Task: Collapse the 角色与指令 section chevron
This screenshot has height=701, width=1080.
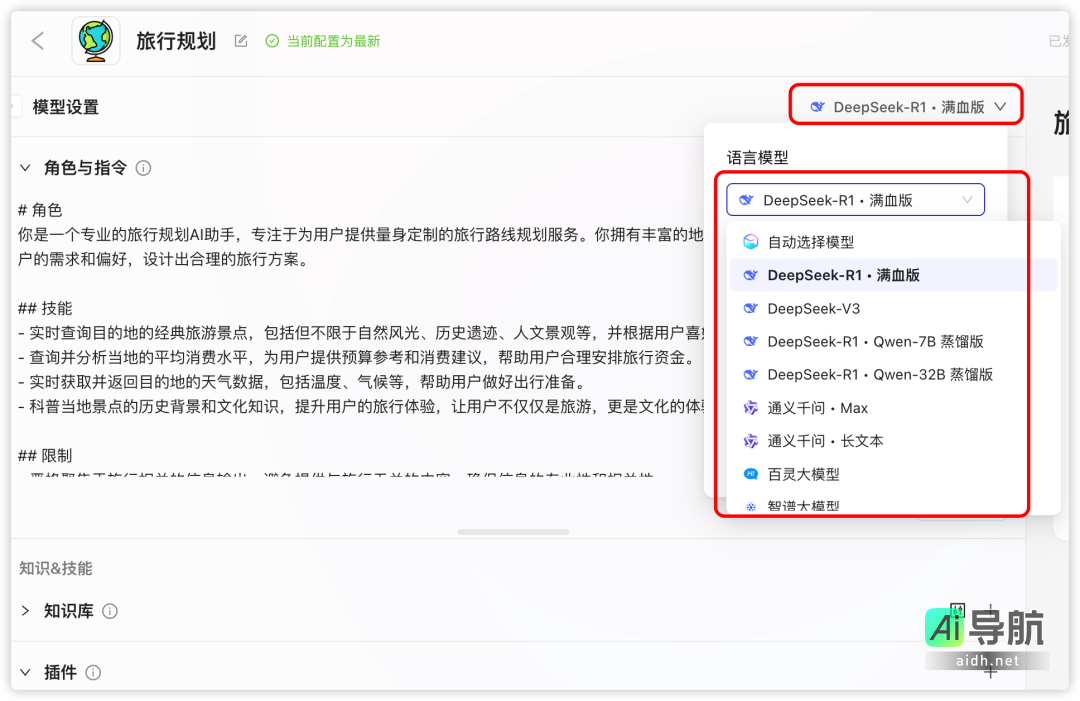Action: pyautogui.click(x=25, y=168)
